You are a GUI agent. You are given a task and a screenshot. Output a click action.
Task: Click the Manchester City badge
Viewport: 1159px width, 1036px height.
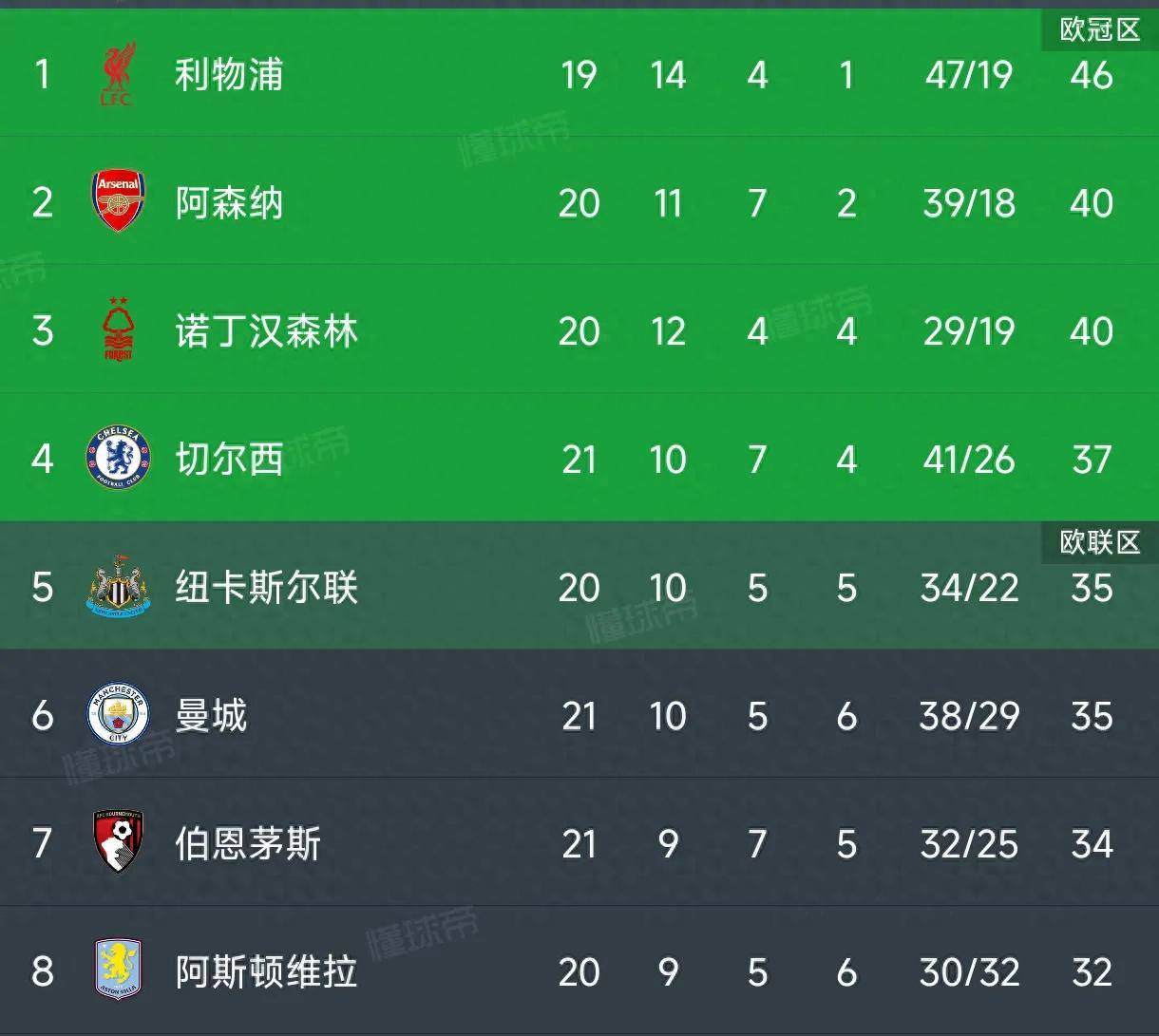pos(118,715)
